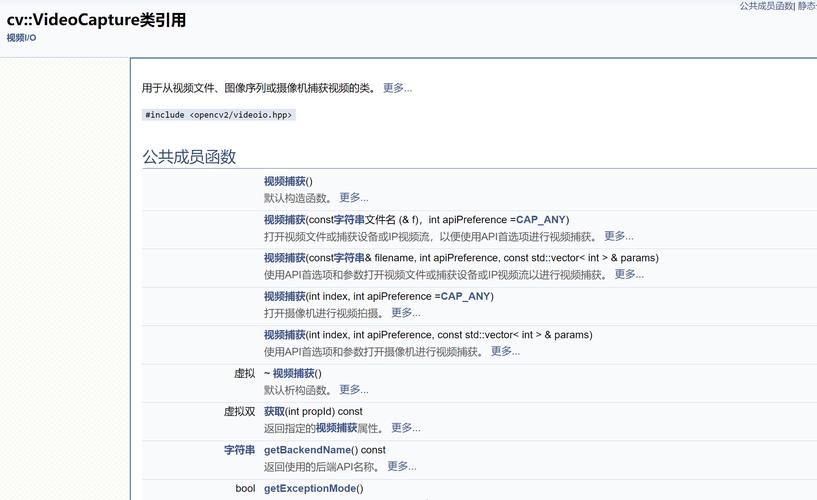This screenshot has width=817, height=500.
Task: Click 更多... after the class description sentence
Action: (398, 88)
